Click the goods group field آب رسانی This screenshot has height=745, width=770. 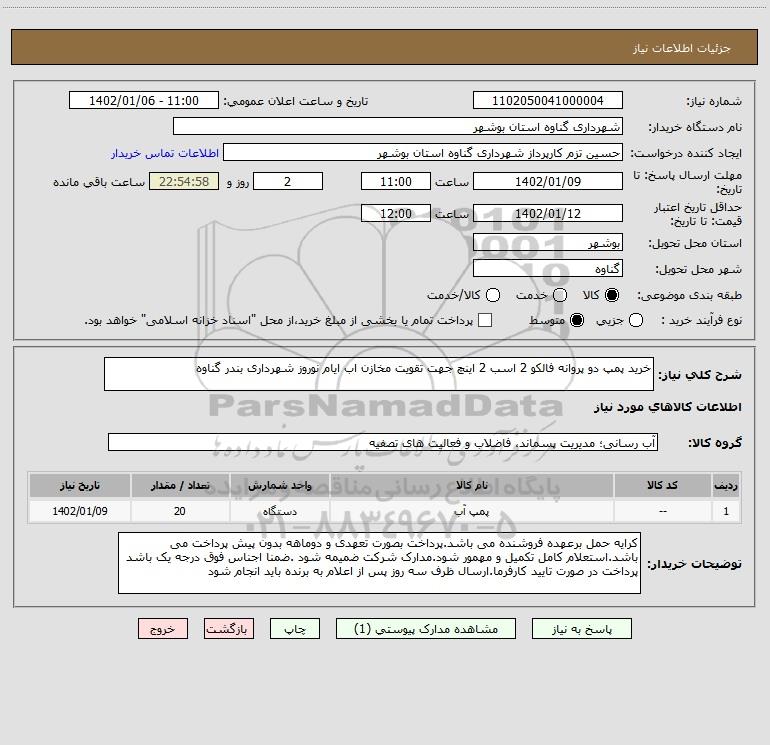click(x=383, y=442)
